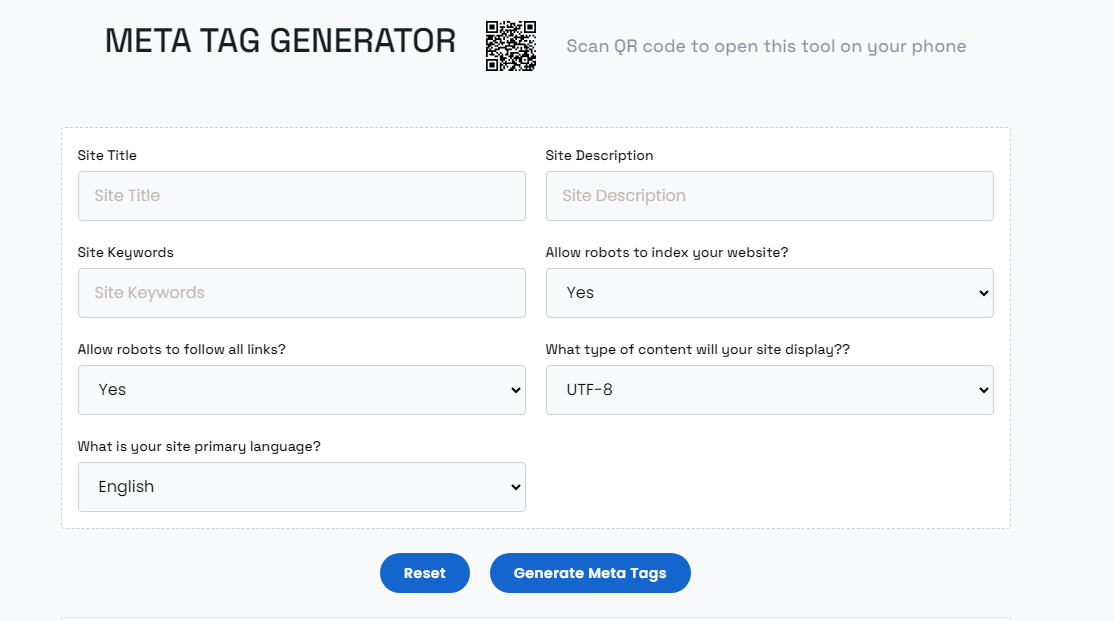The width and height of the screenshot is (1114, 621).
Task: Focus the Site Title input field
Action: click(301, 196)
